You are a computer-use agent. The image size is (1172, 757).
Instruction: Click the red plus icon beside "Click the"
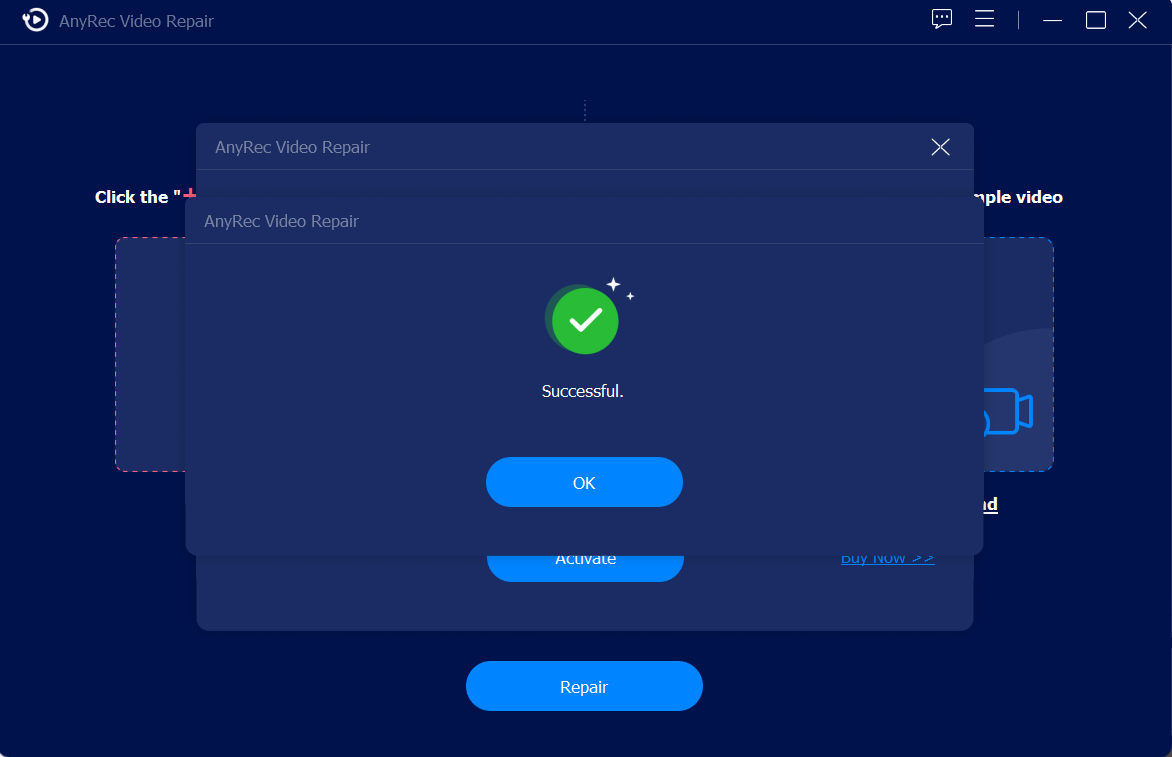[x=190, y=194]
